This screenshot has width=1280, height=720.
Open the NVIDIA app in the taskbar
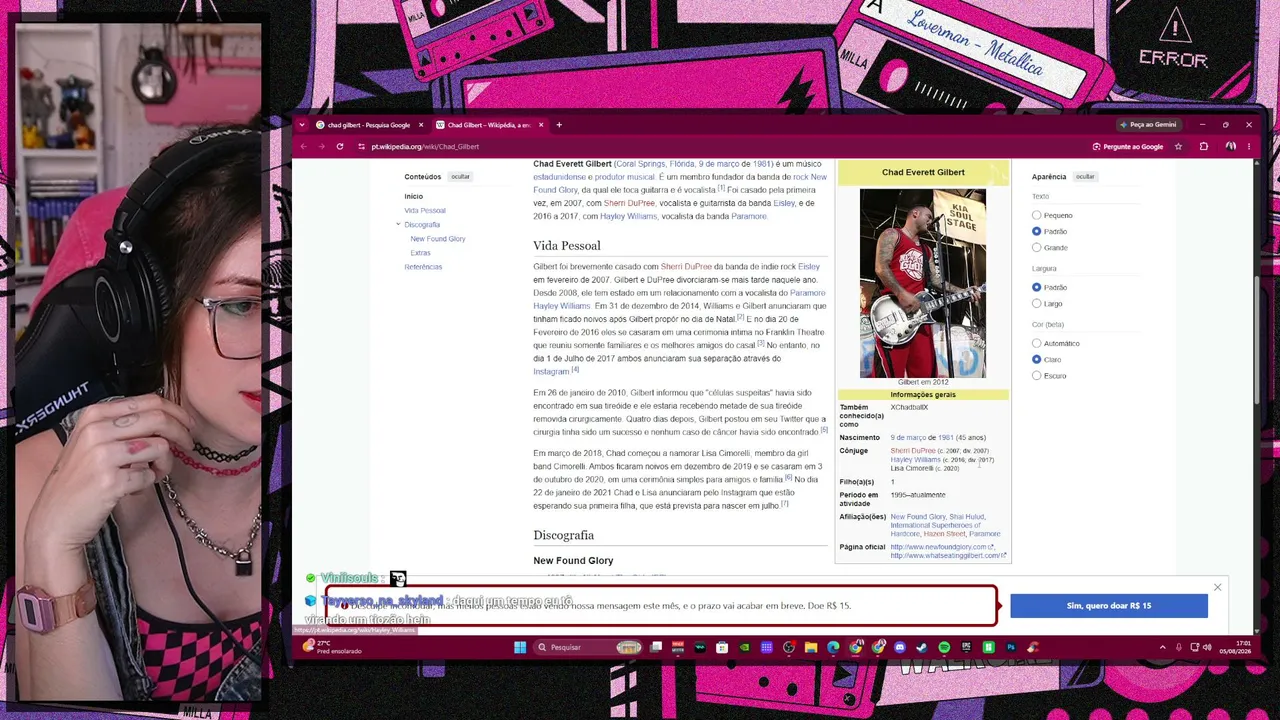click(x=744, y=647)
